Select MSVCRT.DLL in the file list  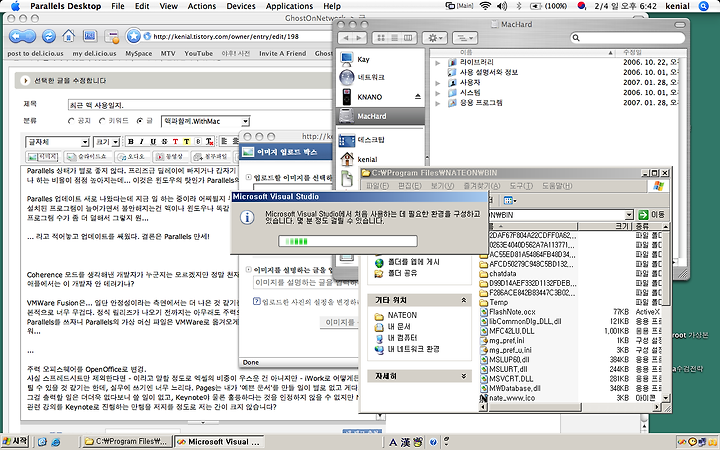point(507,379)
